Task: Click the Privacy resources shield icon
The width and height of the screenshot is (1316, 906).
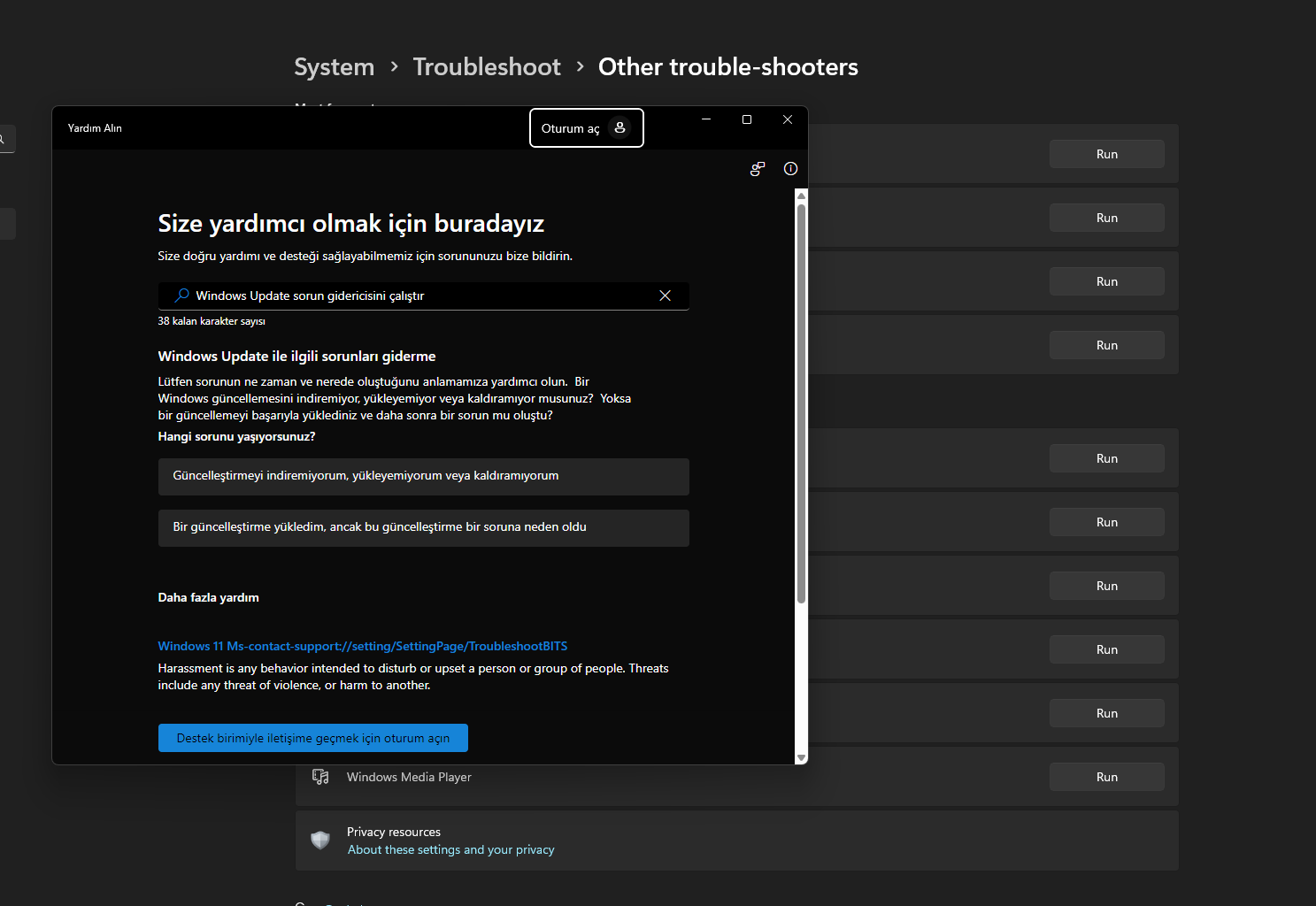Action: pos(320,840)
